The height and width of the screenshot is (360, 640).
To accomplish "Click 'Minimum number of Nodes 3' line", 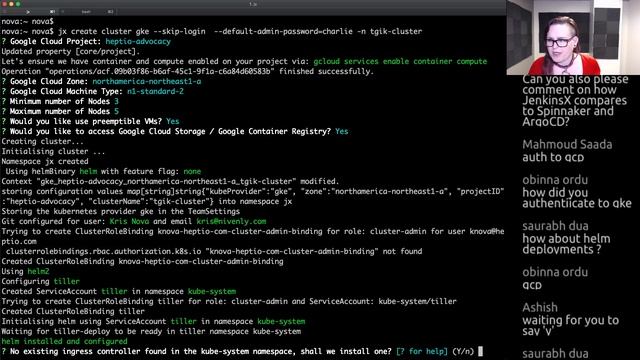I will [60, 102].
